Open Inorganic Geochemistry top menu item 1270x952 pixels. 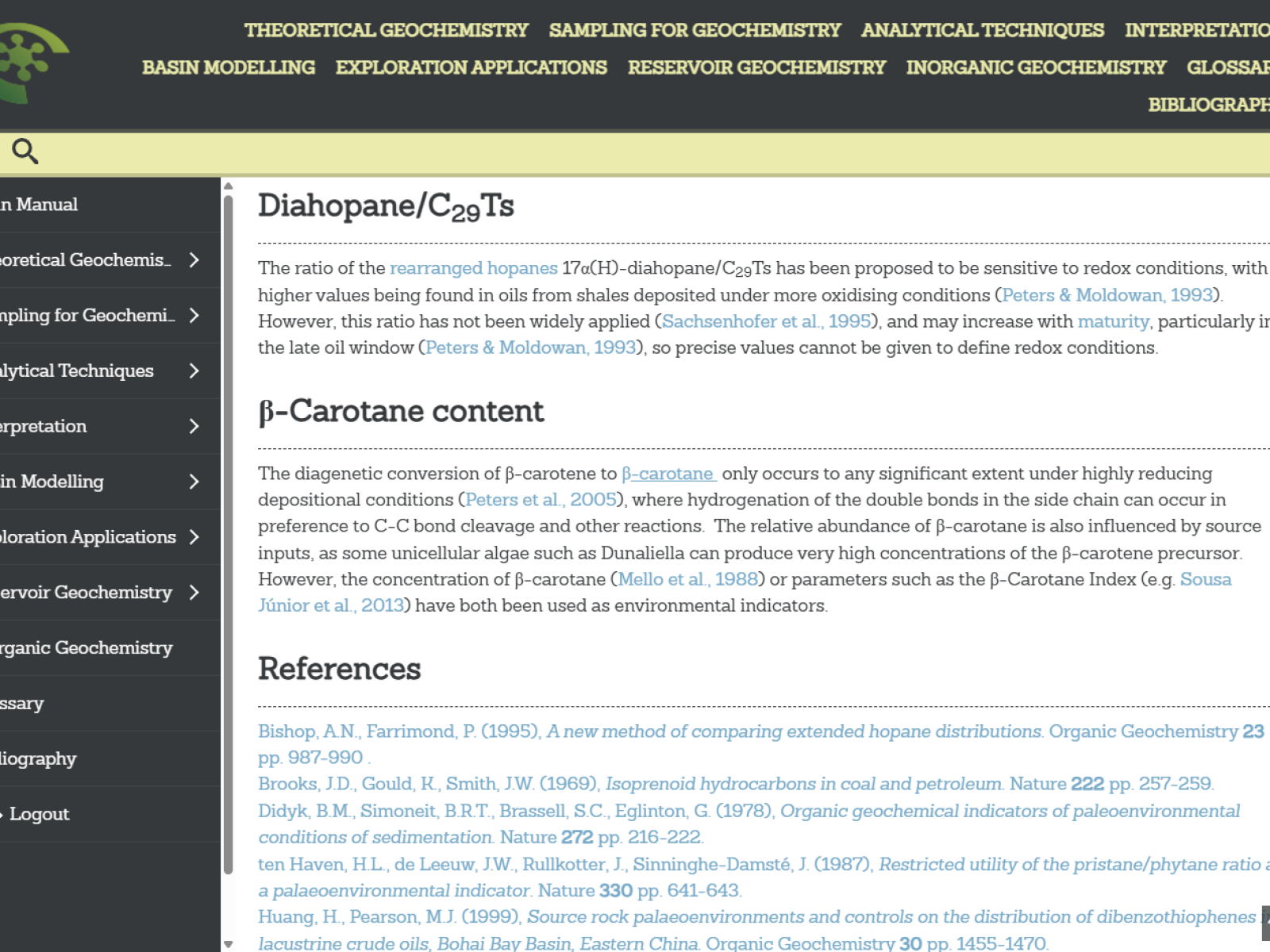pos(1036,67)
